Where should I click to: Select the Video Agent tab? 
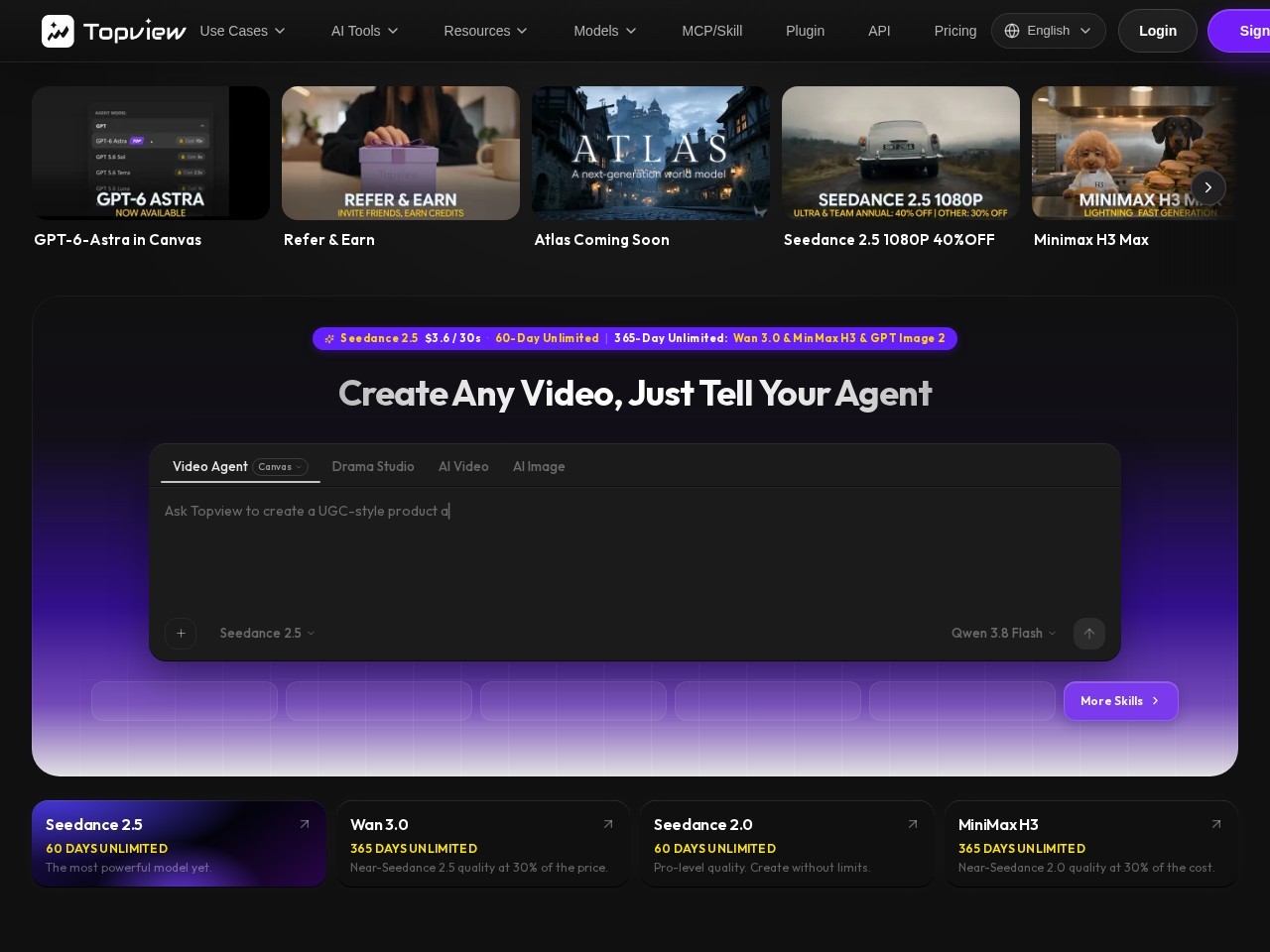click(x=210, y=466)
